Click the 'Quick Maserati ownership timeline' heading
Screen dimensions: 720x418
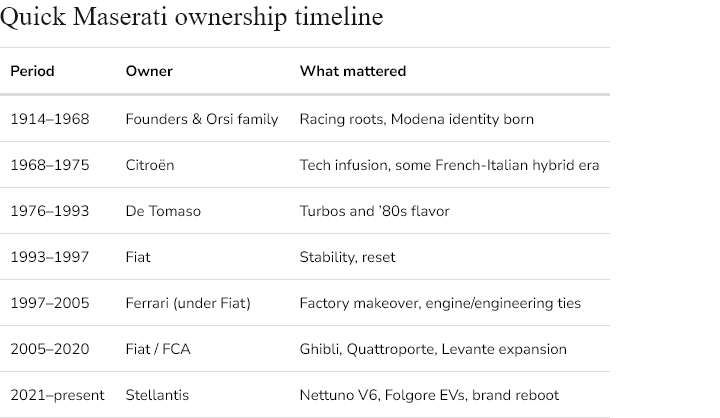(191, 17)
